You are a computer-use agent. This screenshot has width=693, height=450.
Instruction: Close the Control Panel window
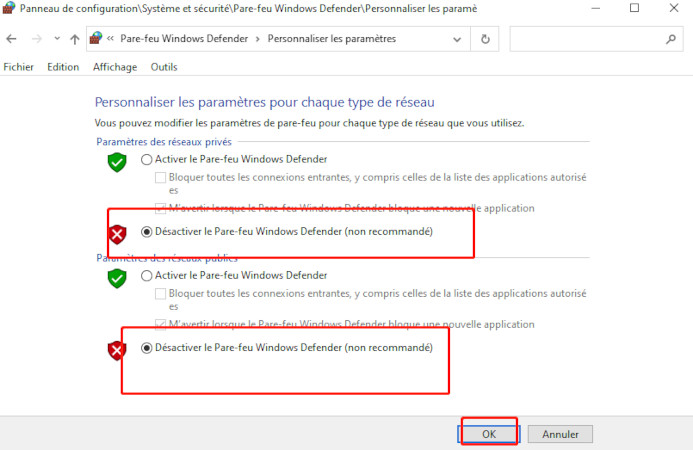pyautogui.click(x=674, y=8)
